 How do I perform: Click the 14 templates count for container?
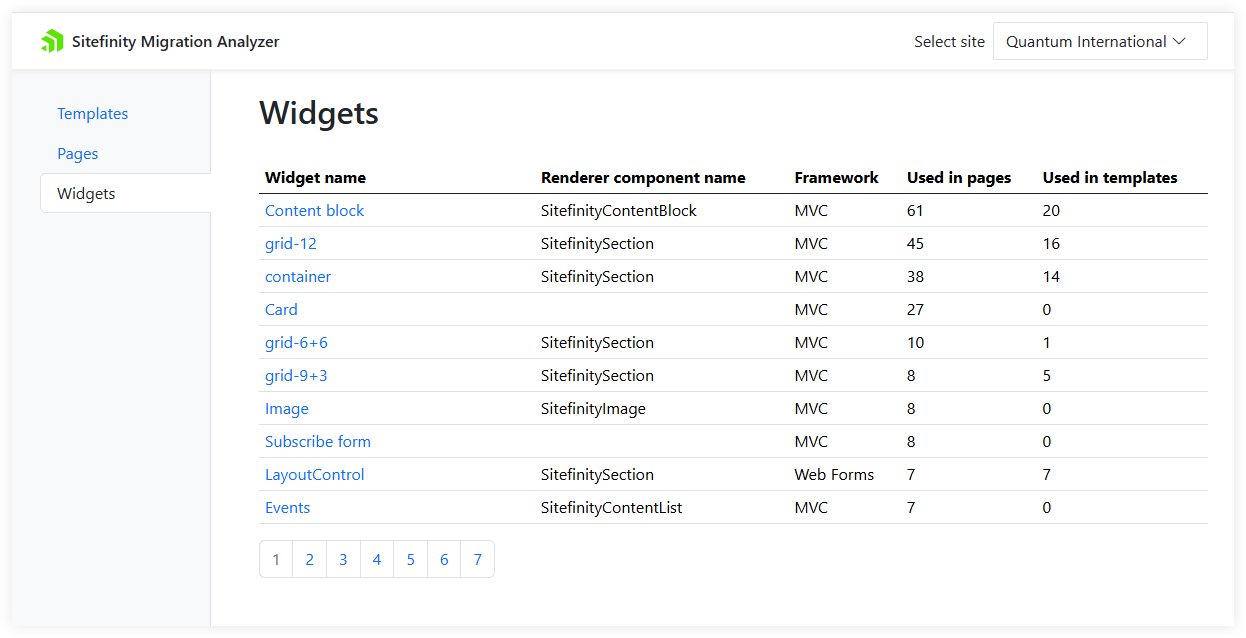click(1051, 276)
